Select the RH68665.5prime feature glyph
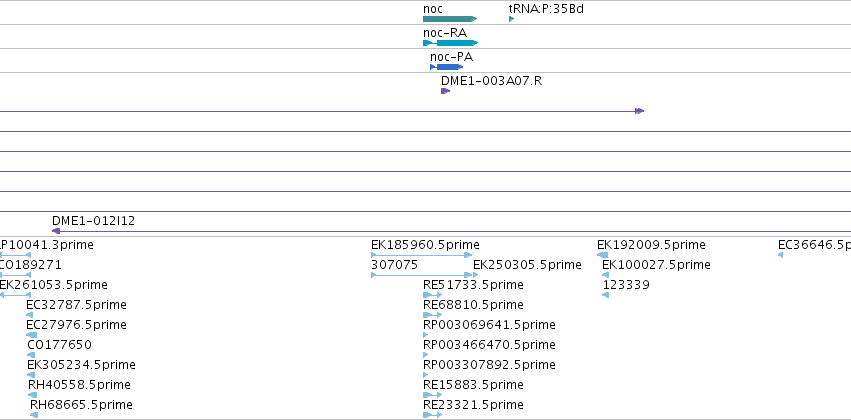This screenshot has width=851, height=420. tap(34, 415)
